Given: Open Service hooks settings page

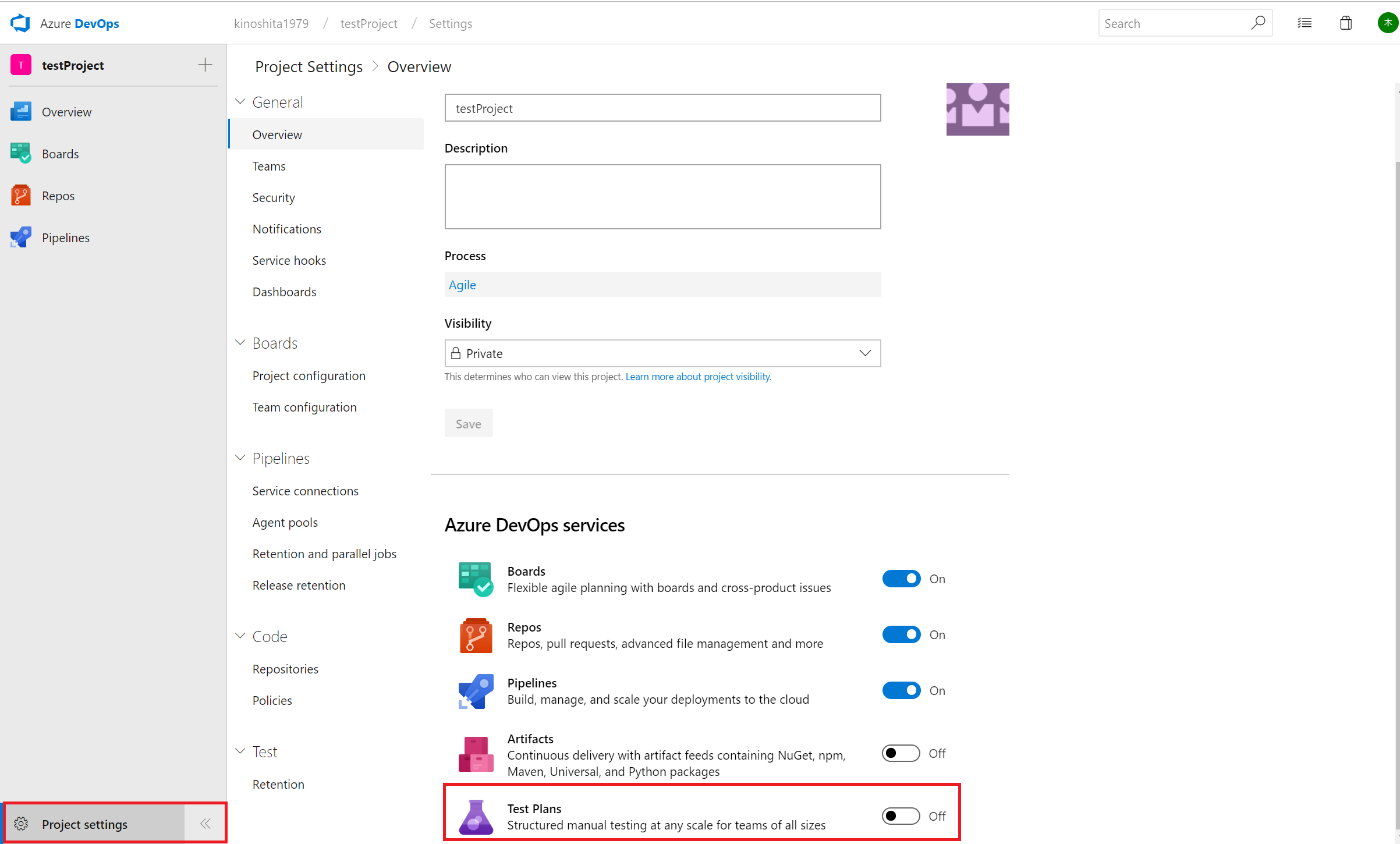Looking at the screenshot, I should coord(289,260).
